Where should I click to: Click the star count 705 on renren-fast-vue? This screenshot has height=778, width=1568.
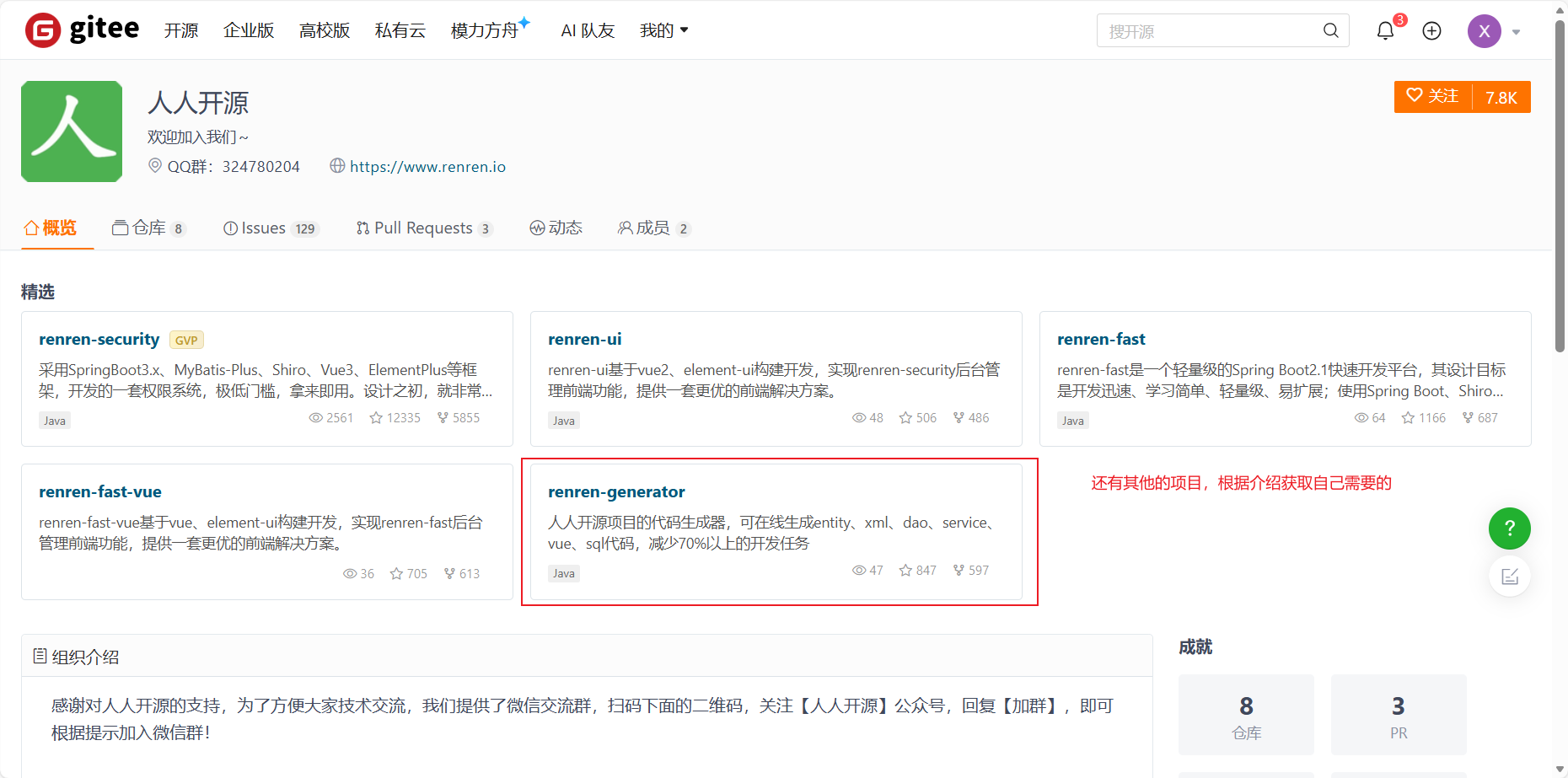[x=409, y=573]
